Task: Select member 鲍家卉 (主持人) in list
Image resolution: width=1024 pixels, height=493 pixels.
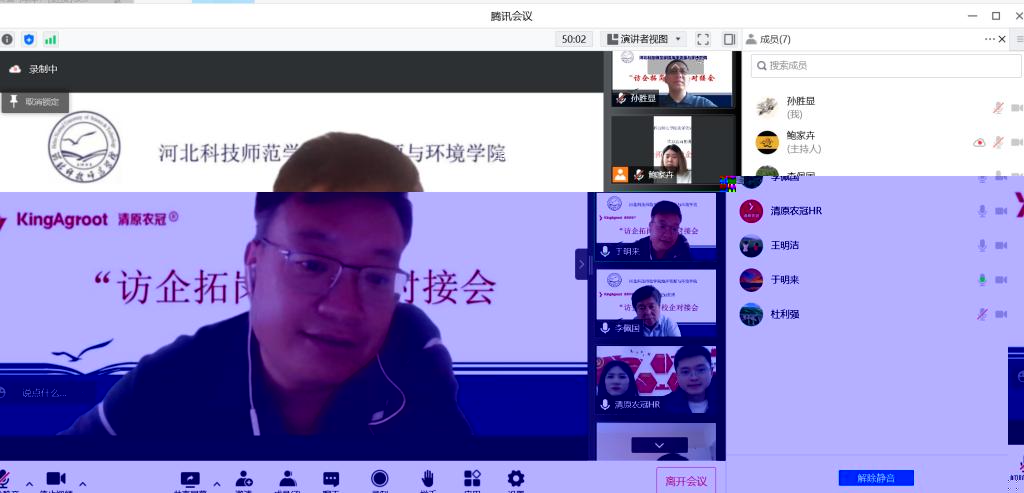Action: [883, 142]
